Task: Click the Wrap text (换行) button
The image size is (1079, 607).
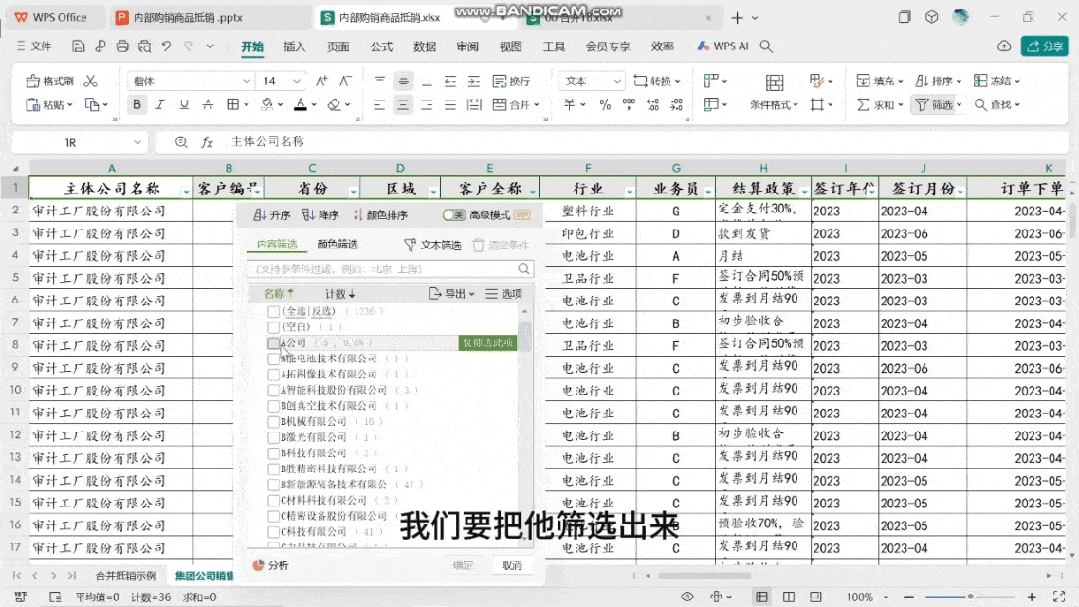Action: click(511, 81)
